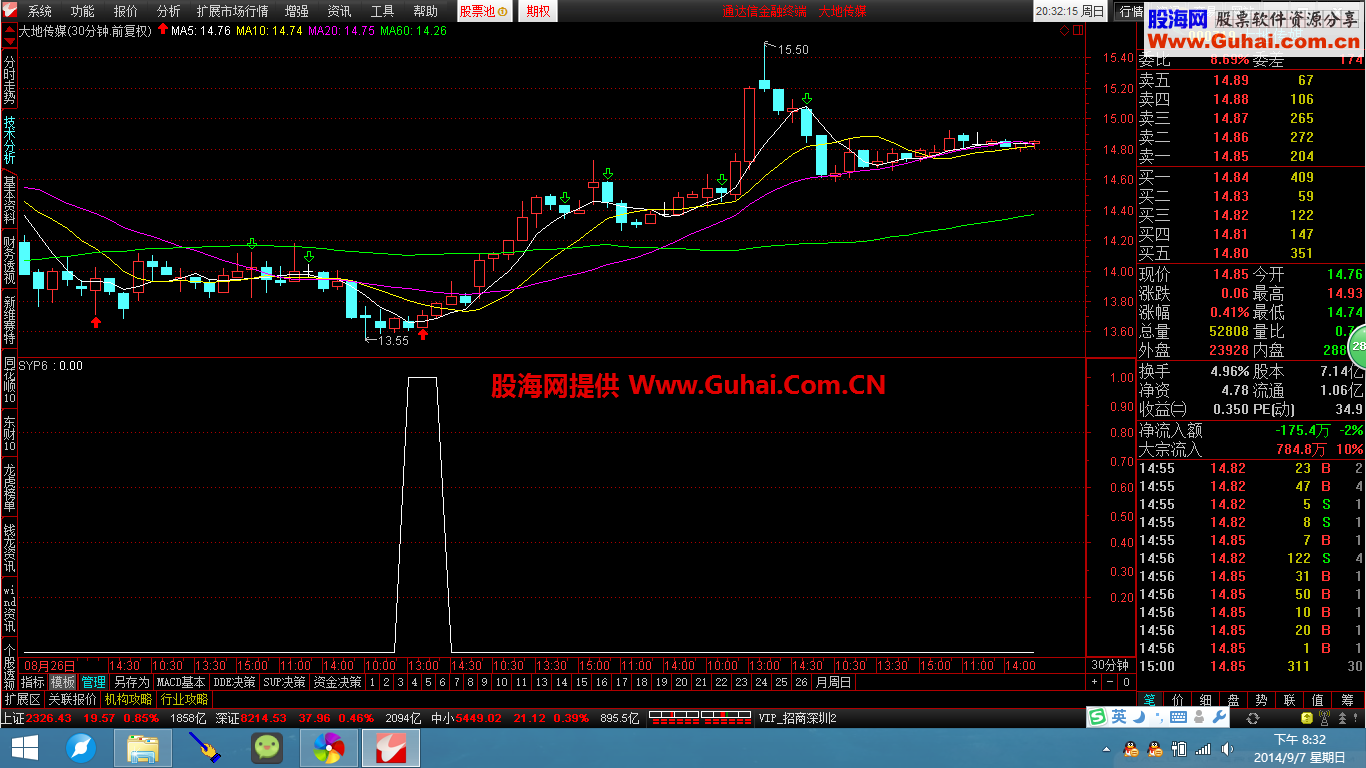The image size is (1366, 768).
Task: Switch to the 筹 chip distribution tab
Action: [x=1348, y=700]
